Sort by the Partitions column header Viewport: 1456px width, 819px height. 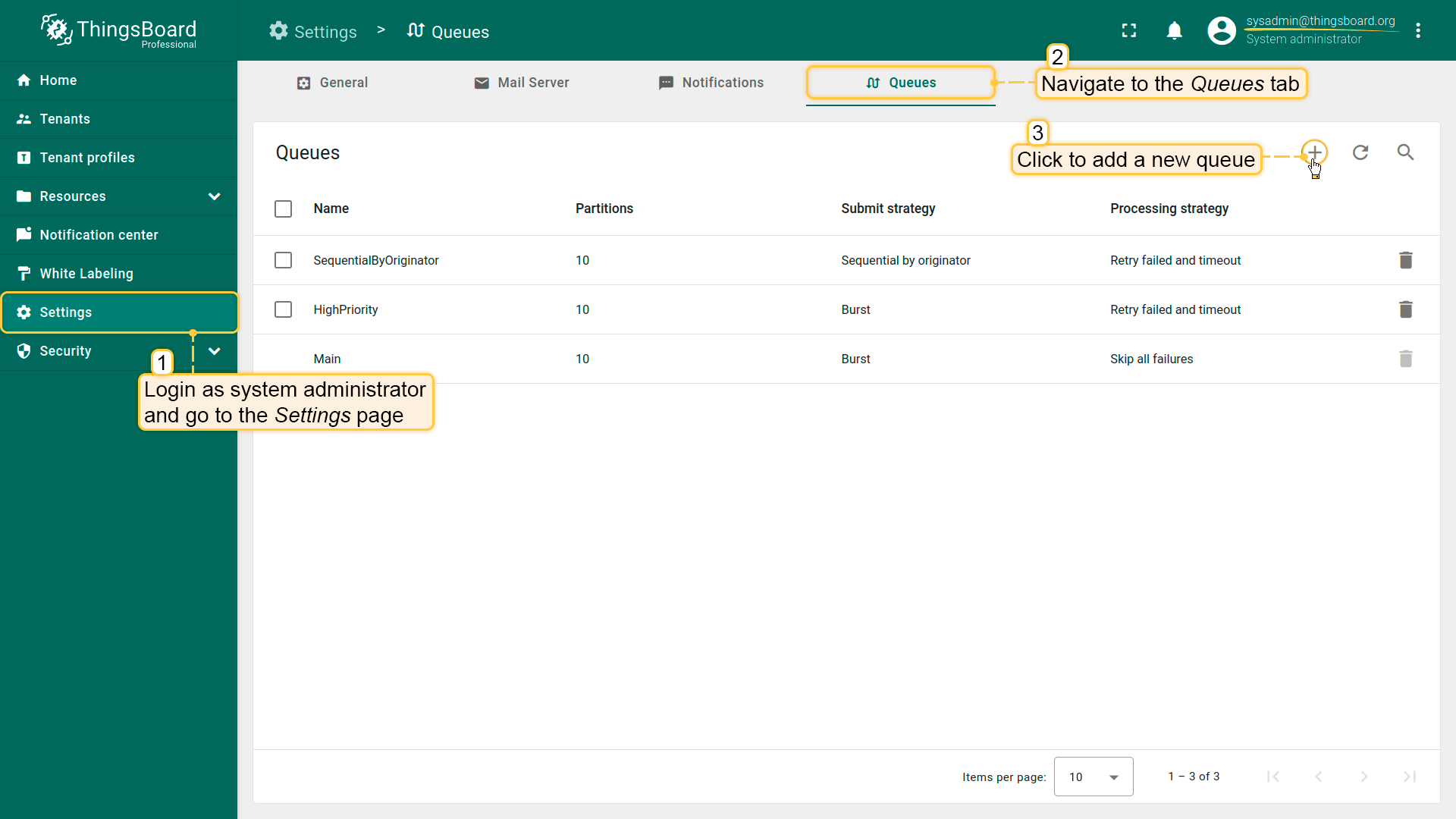click(x=604, y=209)
